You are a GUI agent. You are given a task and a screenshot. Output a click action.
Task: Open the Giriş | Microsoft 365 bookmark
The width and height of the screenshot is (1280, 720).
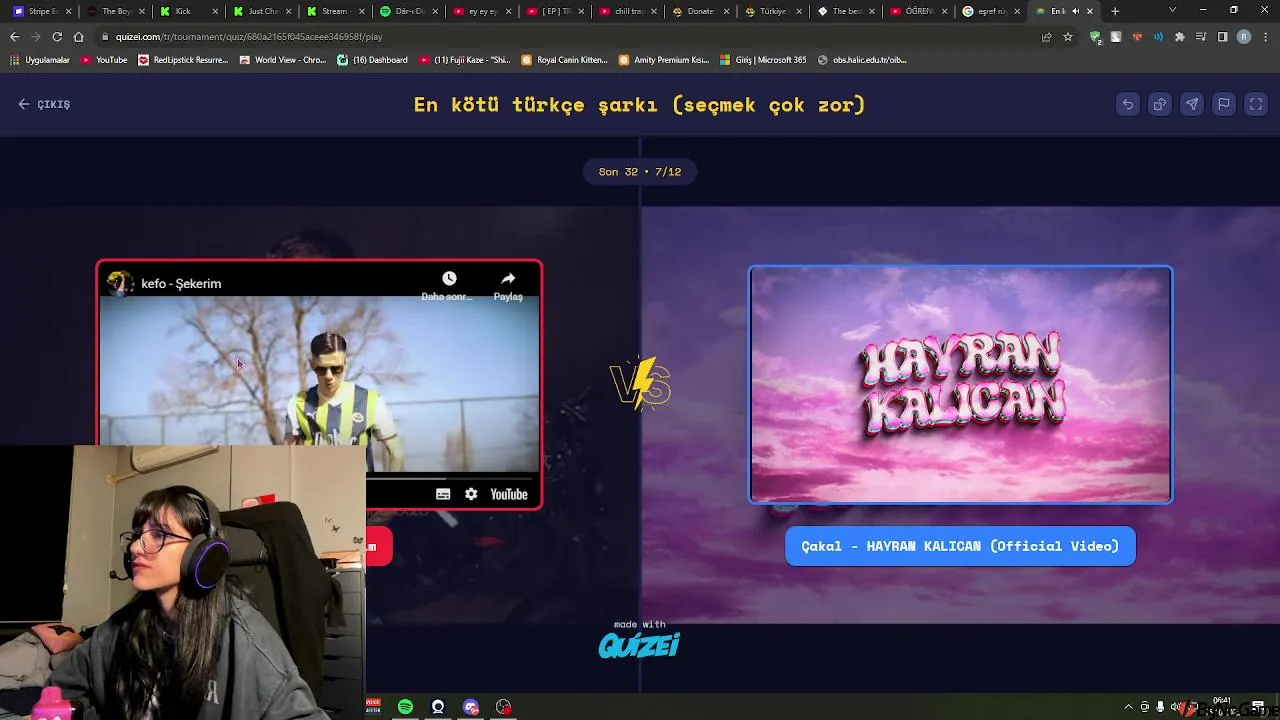[763, 60]
